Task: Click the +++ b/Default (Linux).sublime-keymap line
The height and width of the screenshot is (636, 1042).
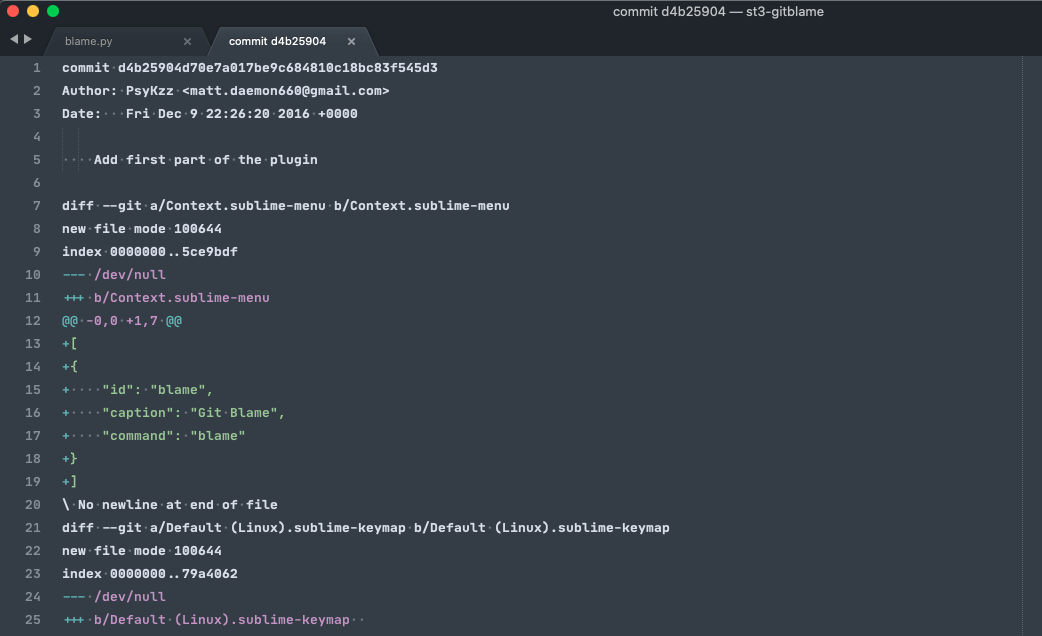Action: (206, 620)
